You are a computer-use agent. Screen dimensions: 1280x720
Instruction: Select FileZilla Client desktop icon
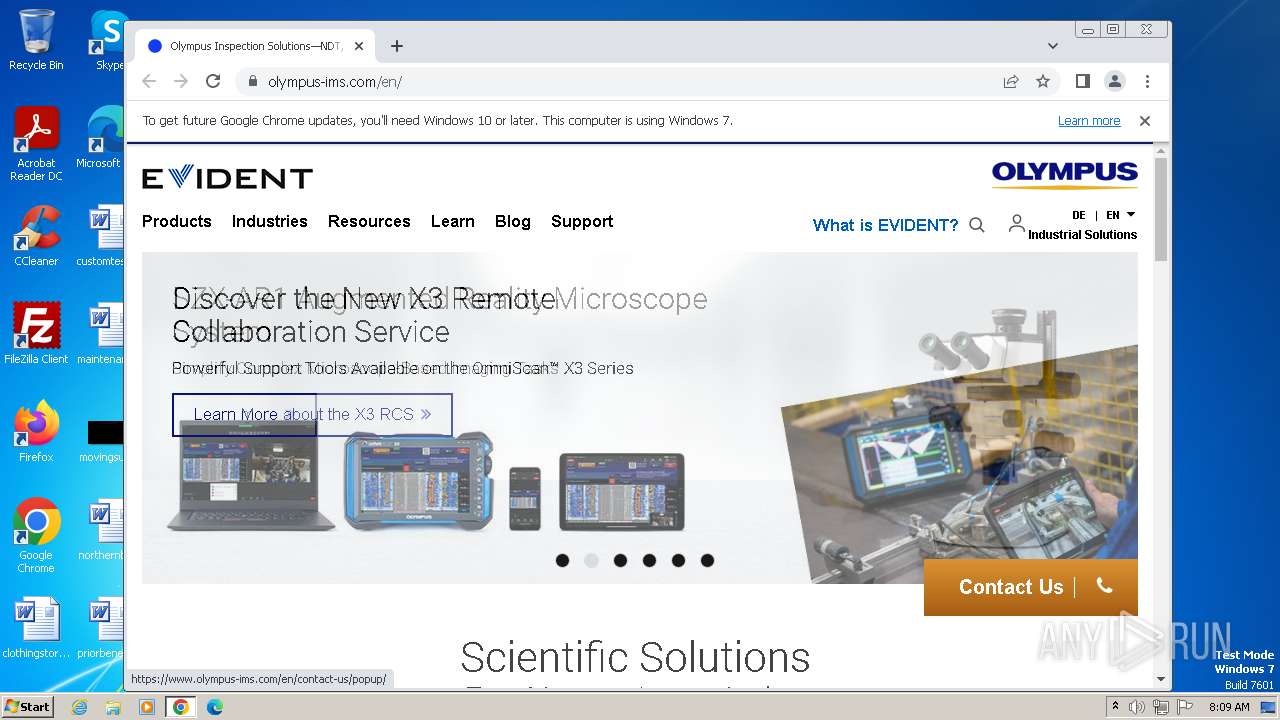36,334
